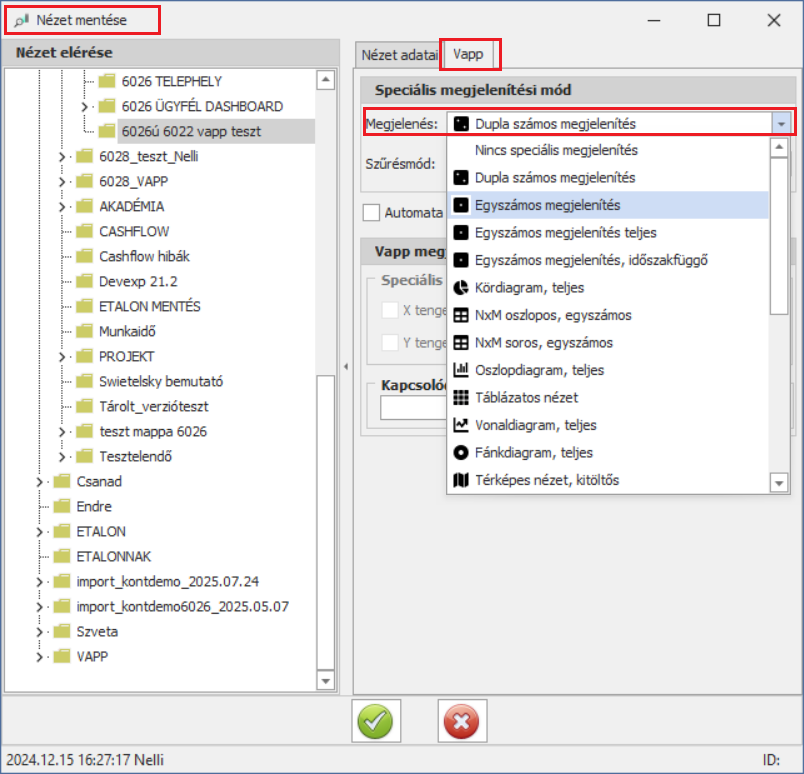Click the green checkmark confirm button
This screenshot has width=804, height=774.
click(x=372, y=720)
